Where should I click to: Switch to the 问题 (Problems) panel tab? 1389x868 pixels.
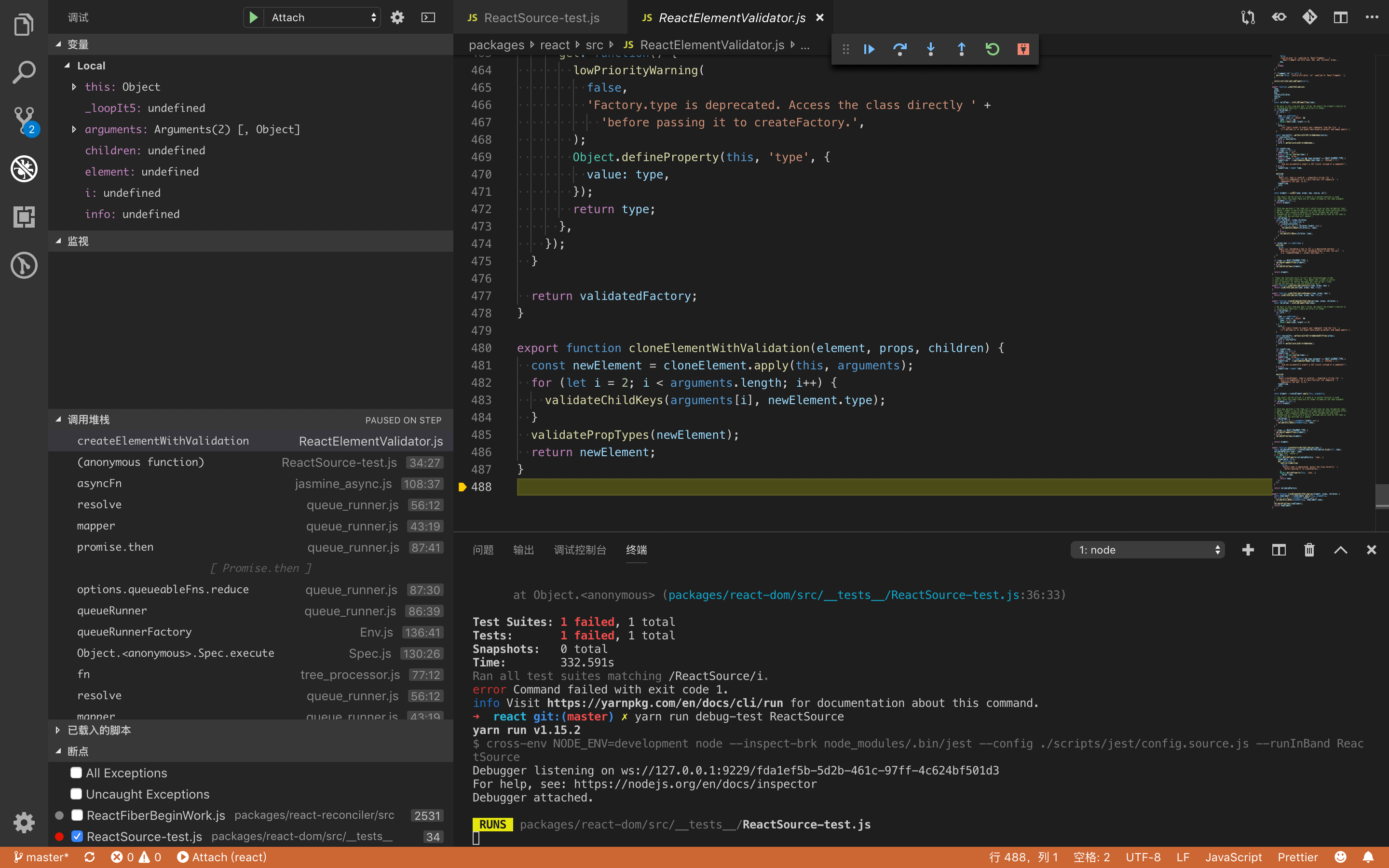483,549
